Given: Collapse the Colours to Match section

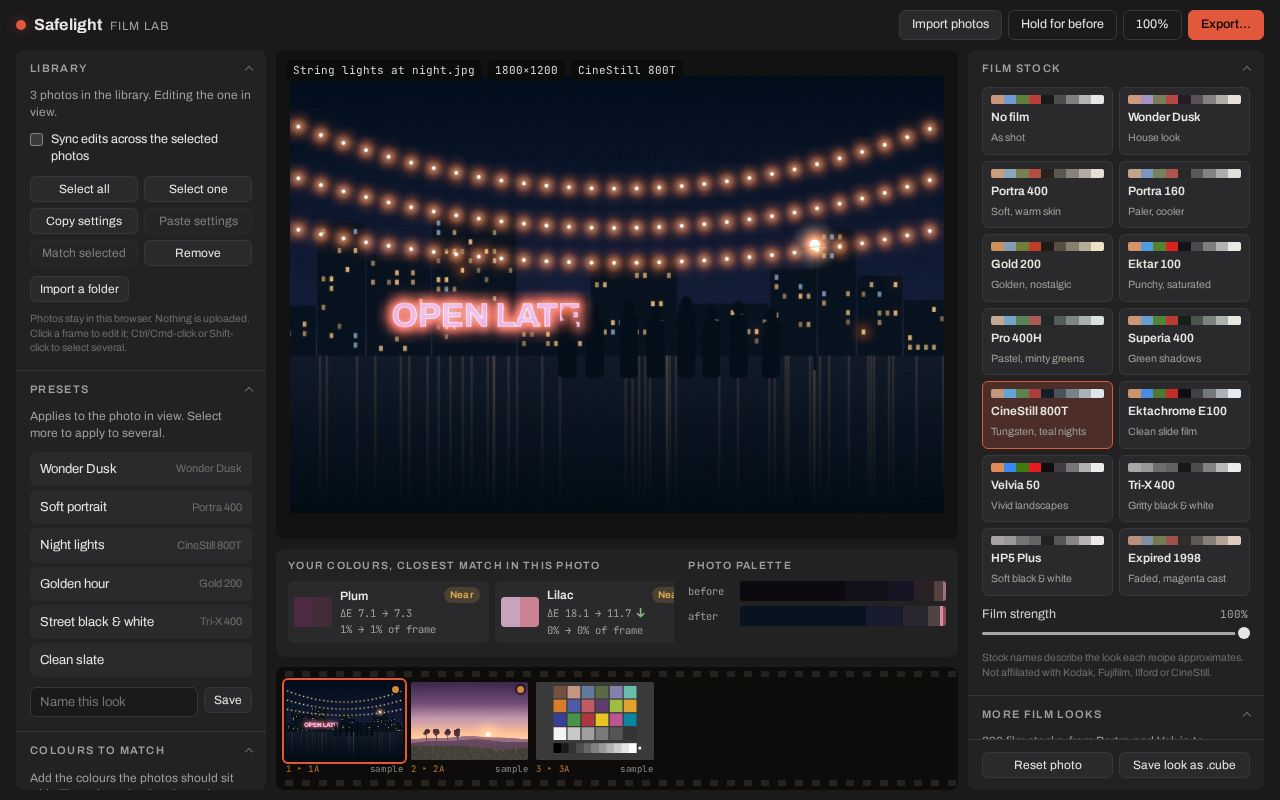Looking at the screenshot, I should (248, 750).
